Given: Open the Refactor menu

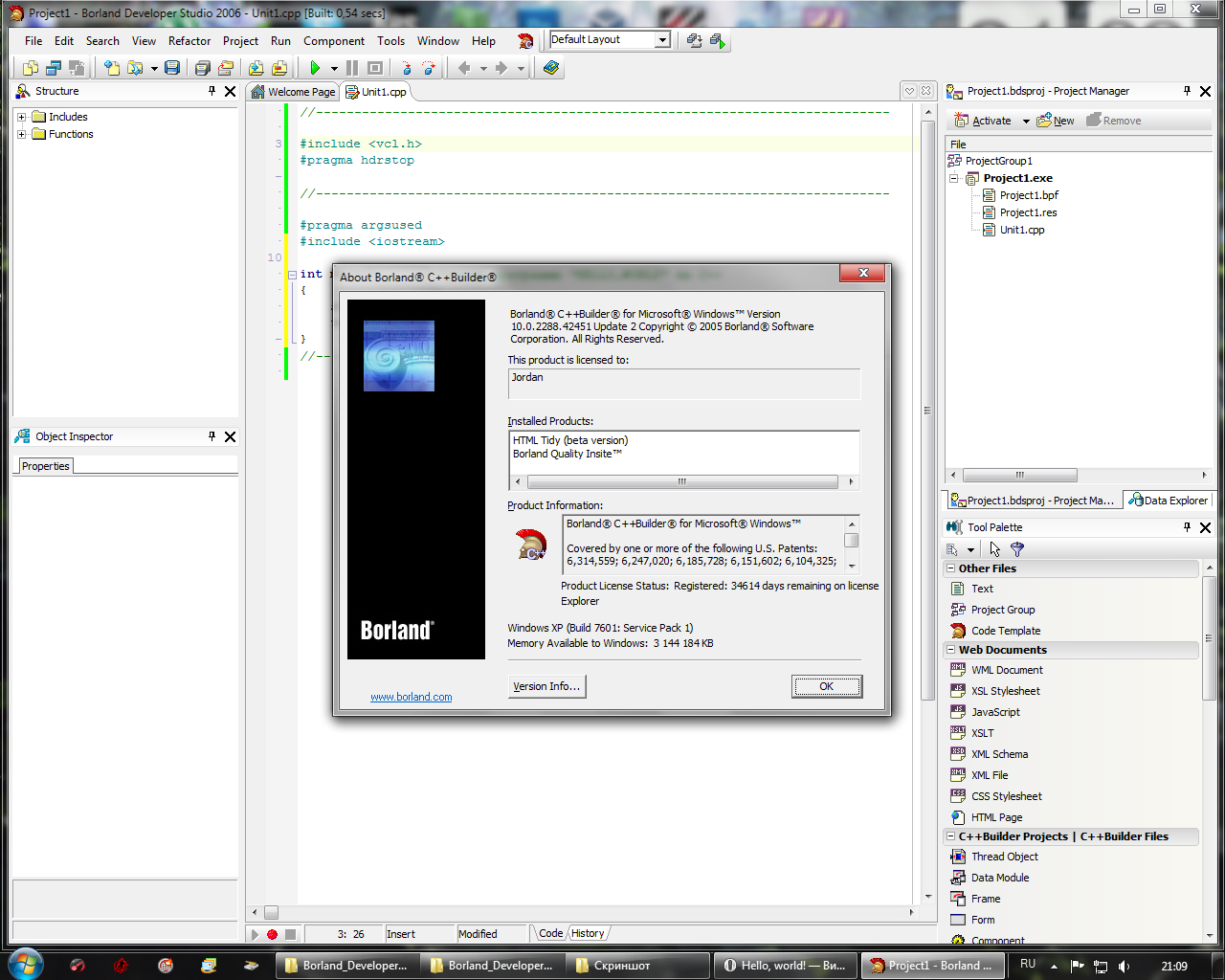Looking at the screenshot, I should pyautogui.click(x=189, y=41).
